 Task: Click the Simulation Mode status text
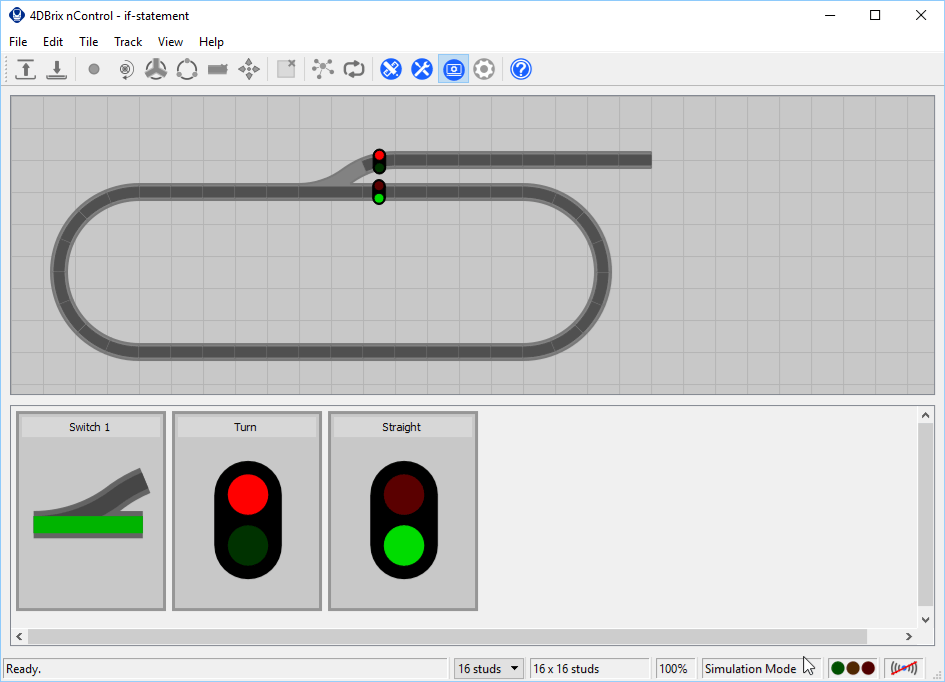[750, 669]
